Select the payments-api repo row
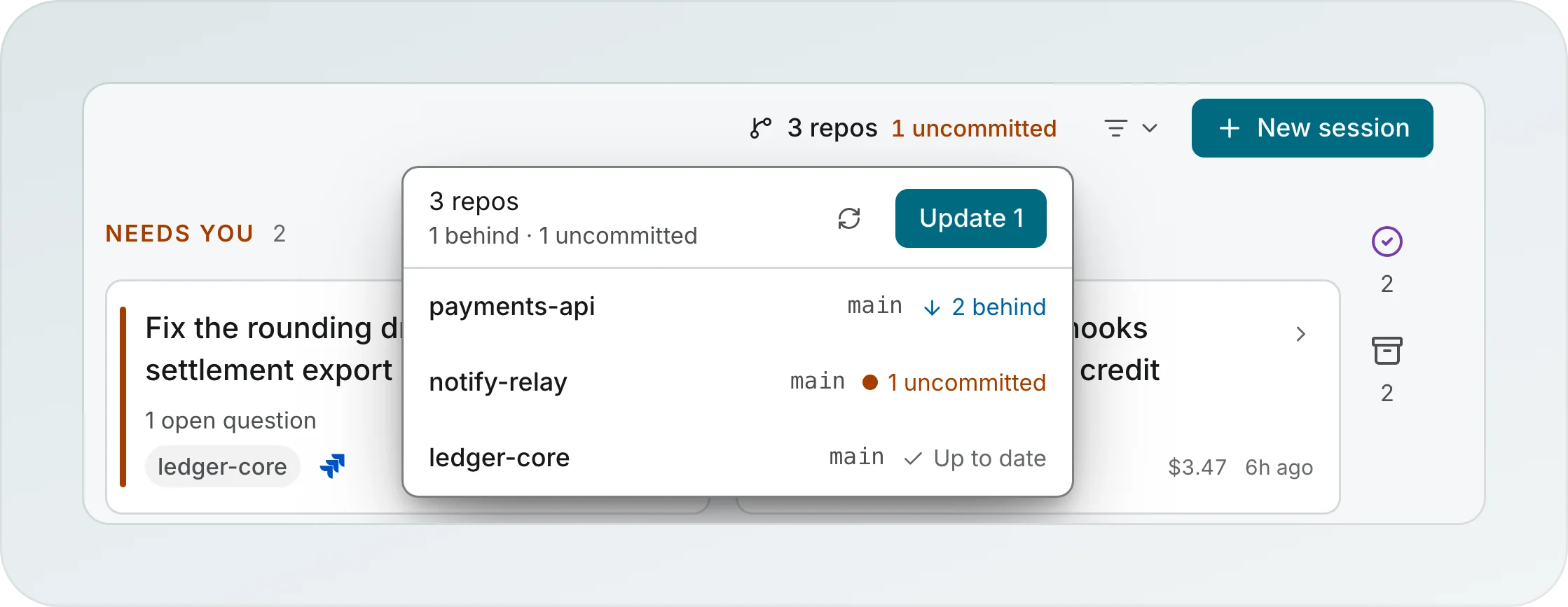 coord(738,307)
